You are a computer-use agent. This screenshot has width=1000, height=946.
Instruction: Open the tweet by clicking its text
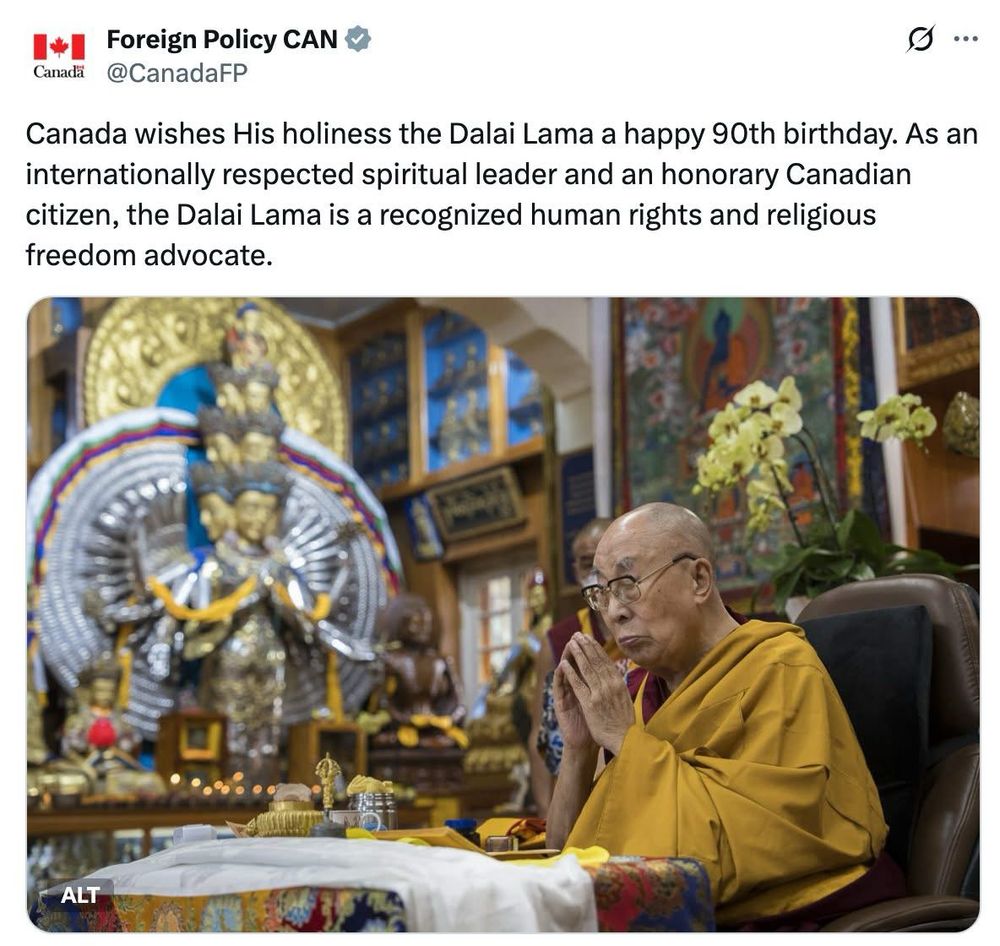tap(501, 195)
